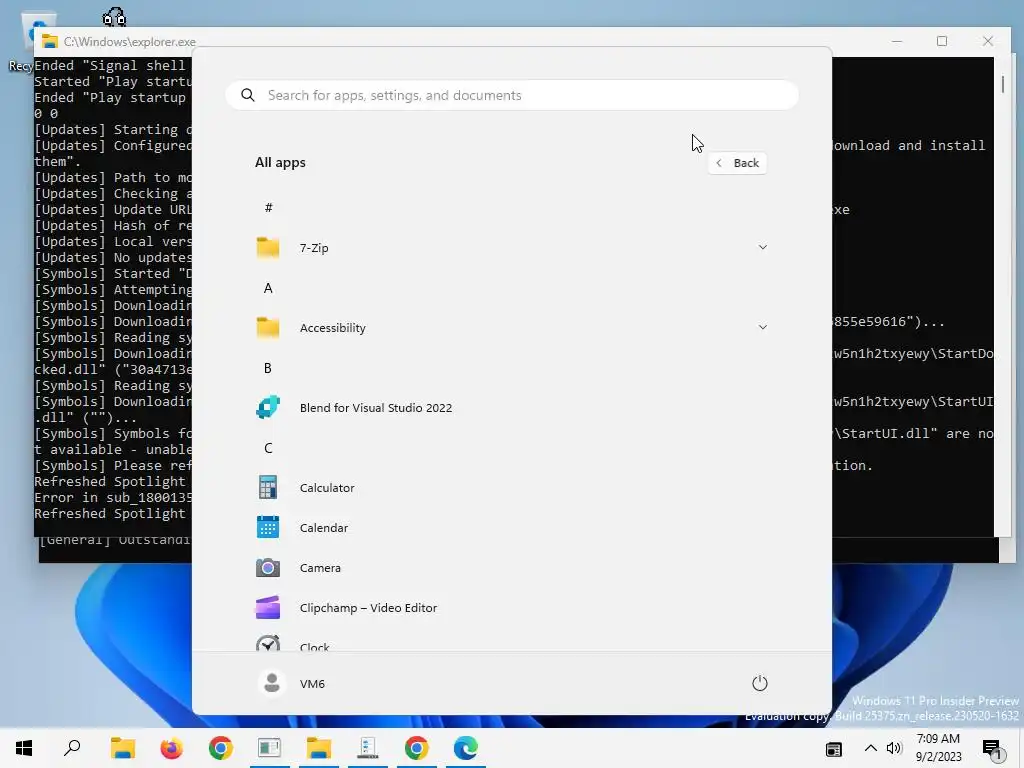Click the VM6 user name label
This screenshot has height=768, width=1024.
pos(312,684)
